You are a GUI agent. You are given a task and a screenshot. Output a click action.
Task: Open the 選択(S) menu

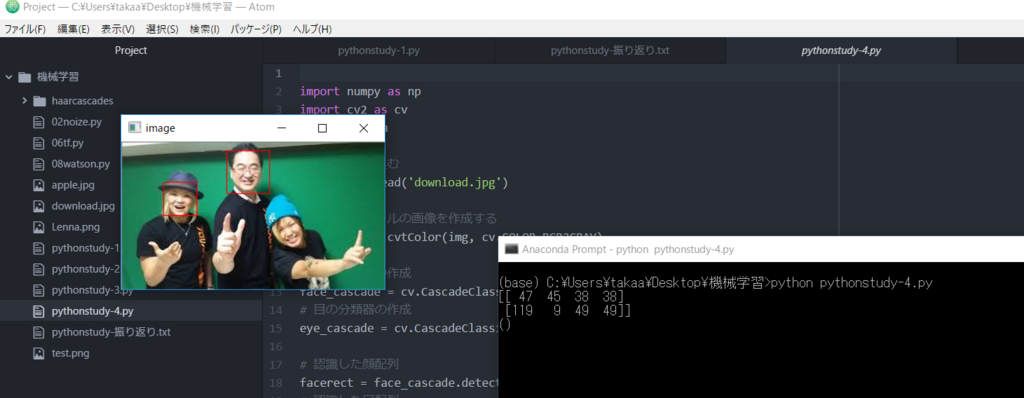[x=162, y=29]
